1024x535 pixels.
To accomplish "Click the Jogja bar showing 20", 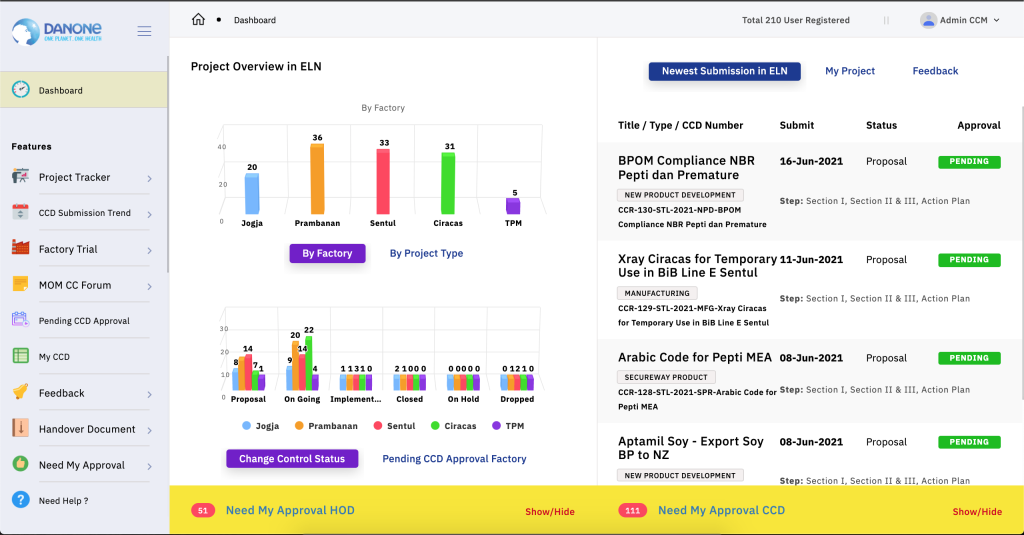I will tap(251, 193).
